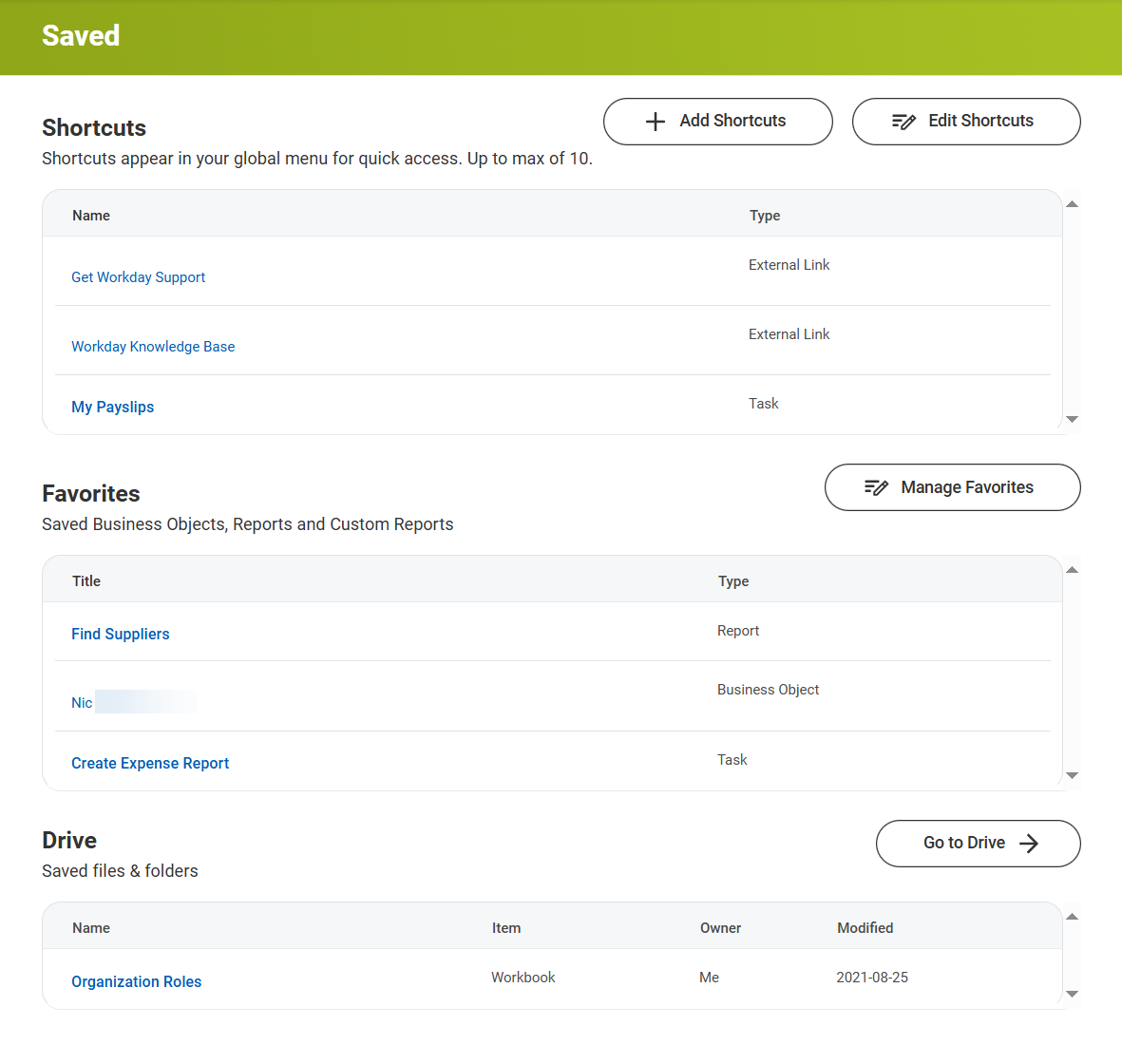
Task: Click the Go to Drive button
Action: tap(978, 843)
